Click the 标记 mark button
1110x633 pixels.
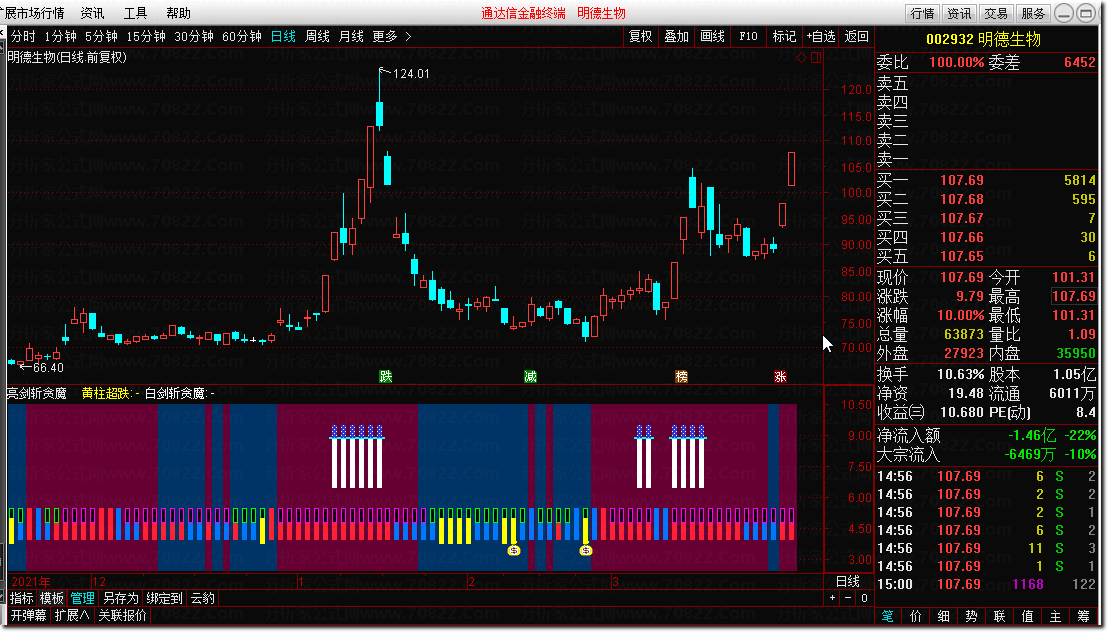(x=784, y=36)
